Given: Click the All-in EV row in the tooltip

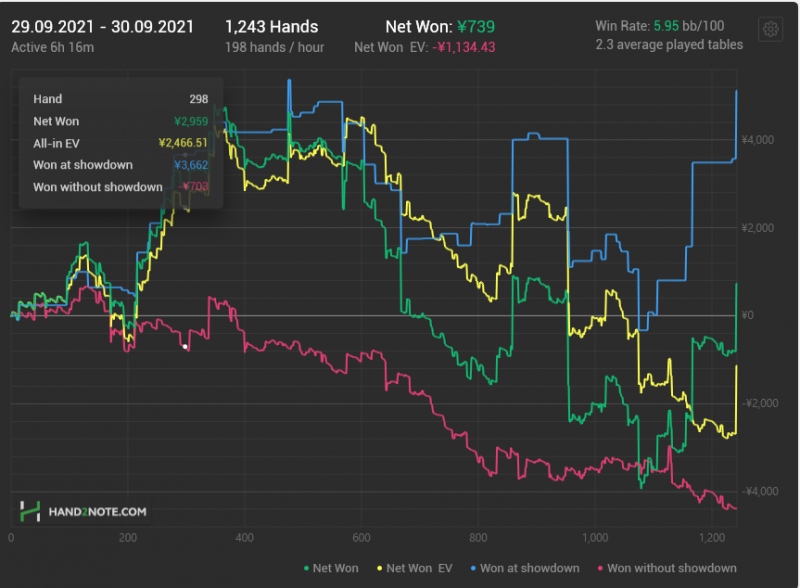Looking at the screenshot, I should coord(120,143).
